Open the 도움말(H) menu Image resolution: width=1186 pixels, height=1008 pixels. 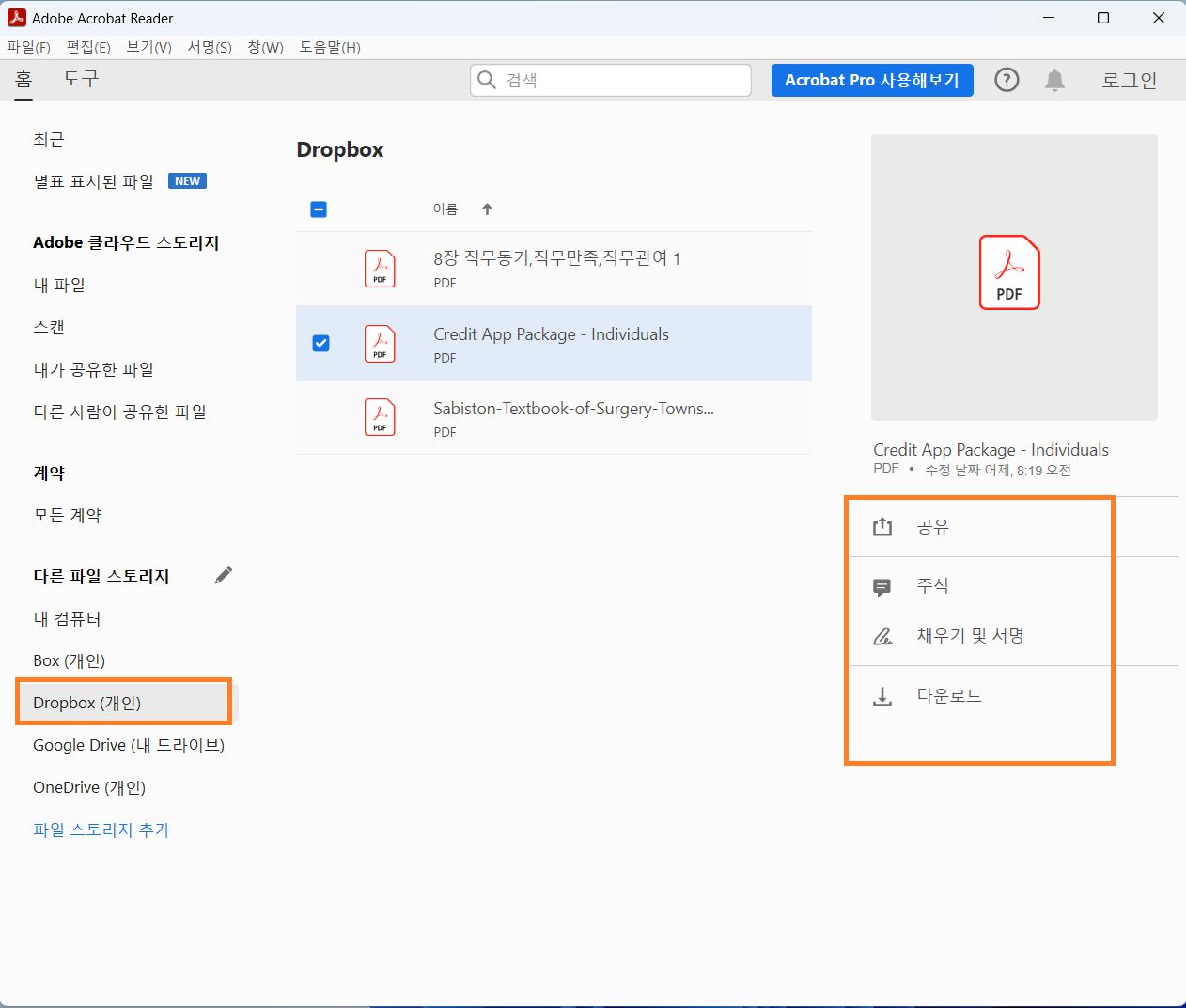point(328,47)
